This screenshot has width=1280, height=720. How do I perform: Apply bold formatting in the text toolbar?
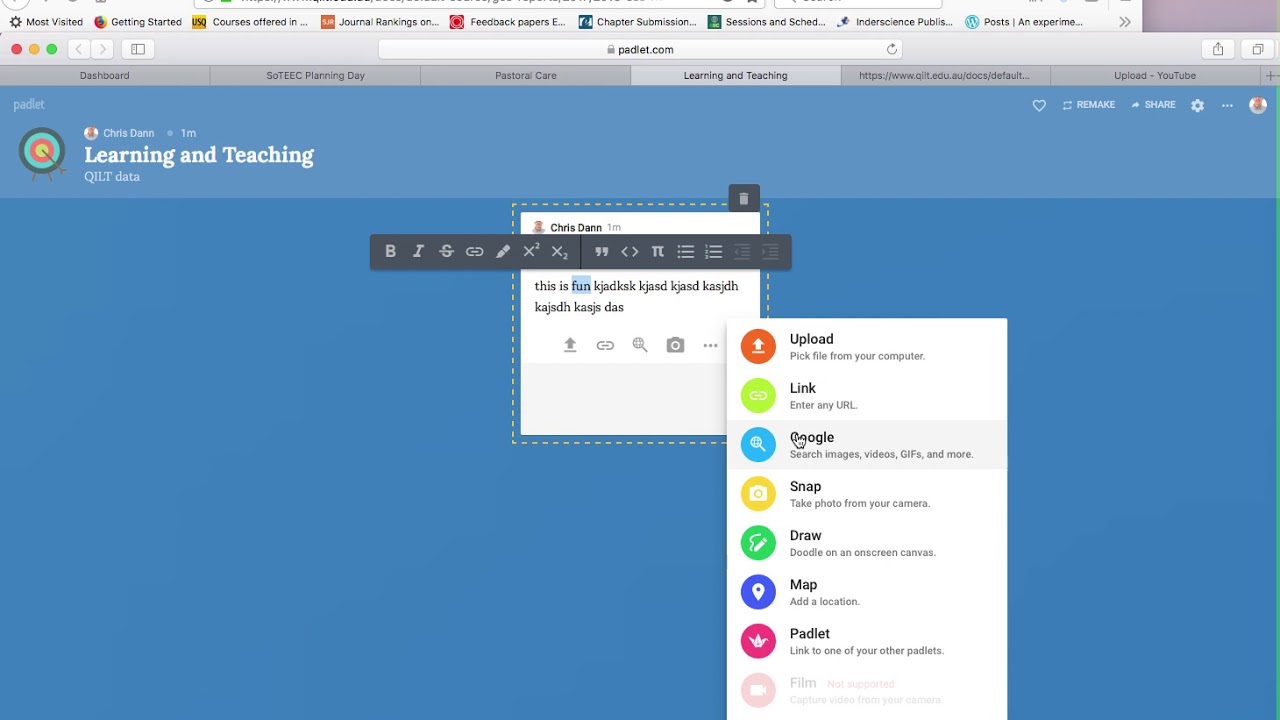(391, 252)
